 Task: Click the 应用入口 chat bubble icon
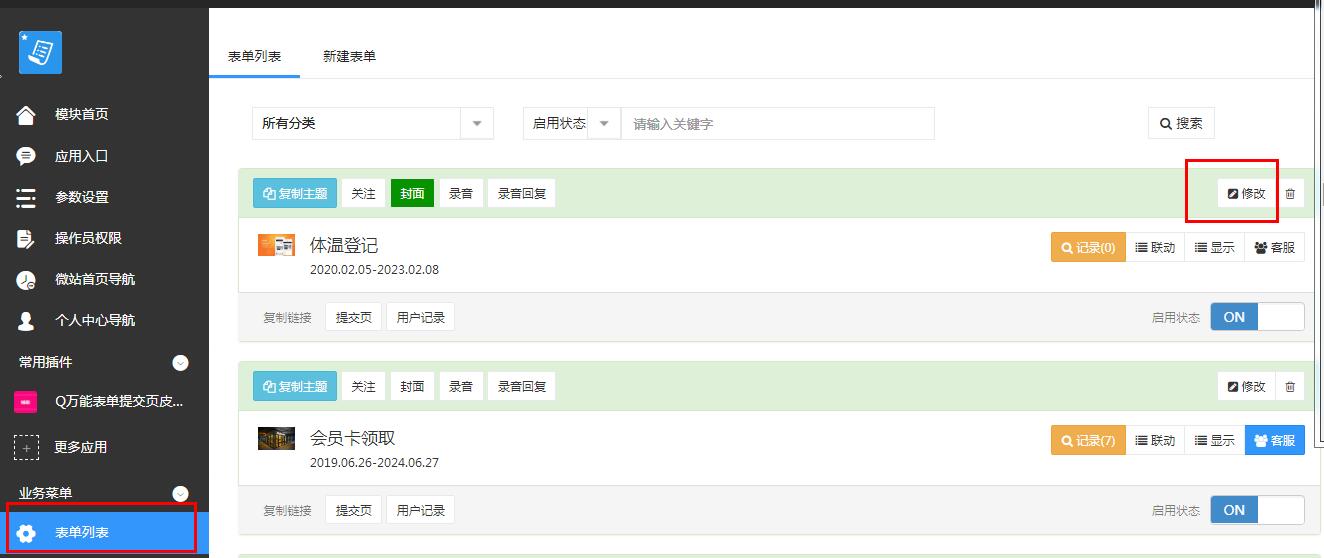pos(26,156)
